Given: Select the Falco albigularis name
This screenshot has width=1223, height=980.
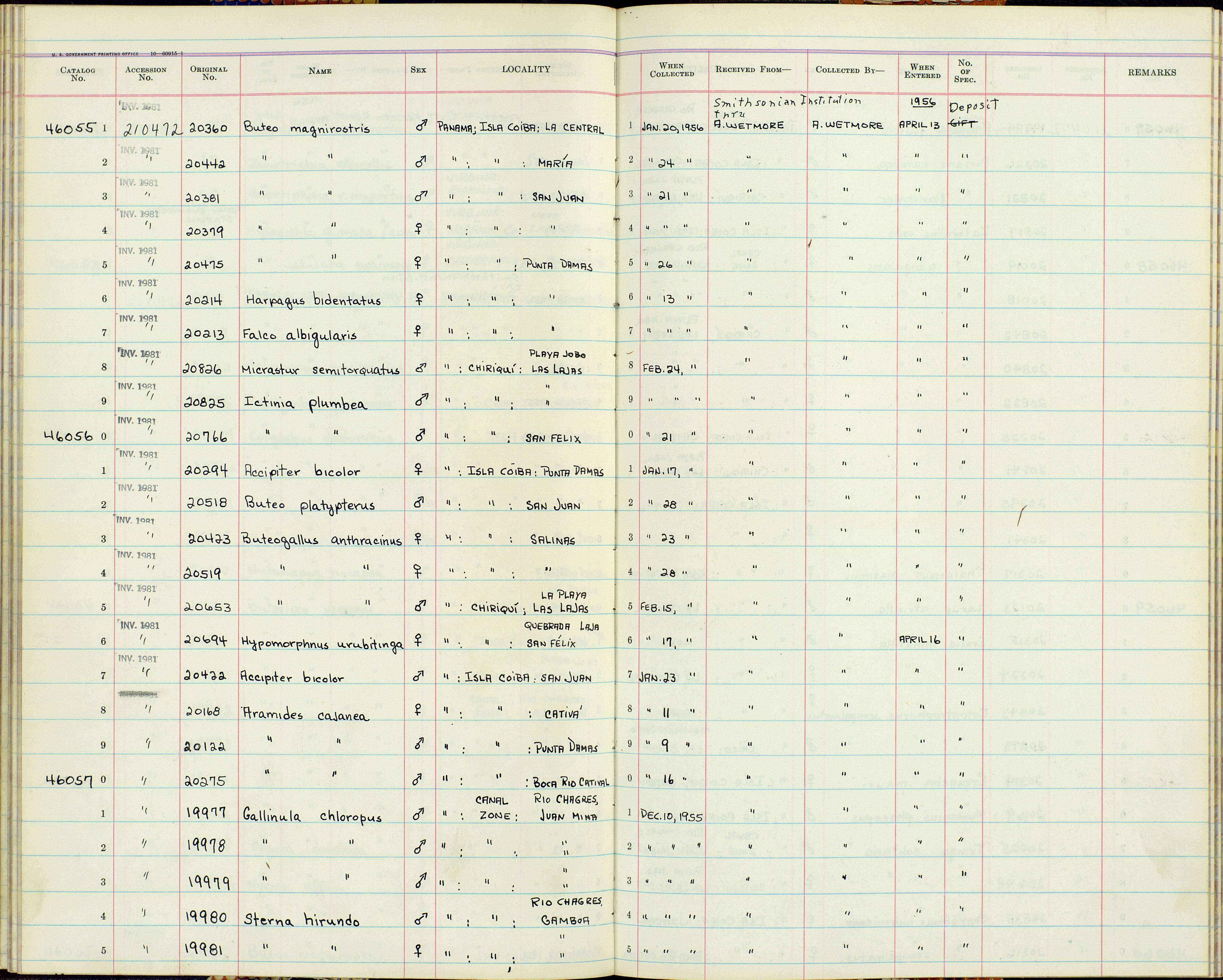Looking at the screenshot, I should 300,335.
